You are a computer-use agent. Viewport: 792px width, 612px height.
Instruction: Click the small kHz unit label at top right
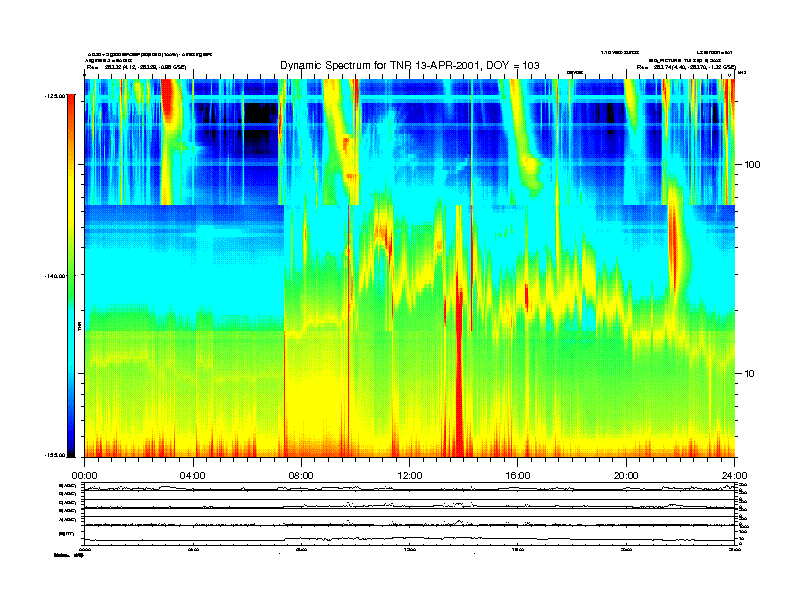(742, 73)
